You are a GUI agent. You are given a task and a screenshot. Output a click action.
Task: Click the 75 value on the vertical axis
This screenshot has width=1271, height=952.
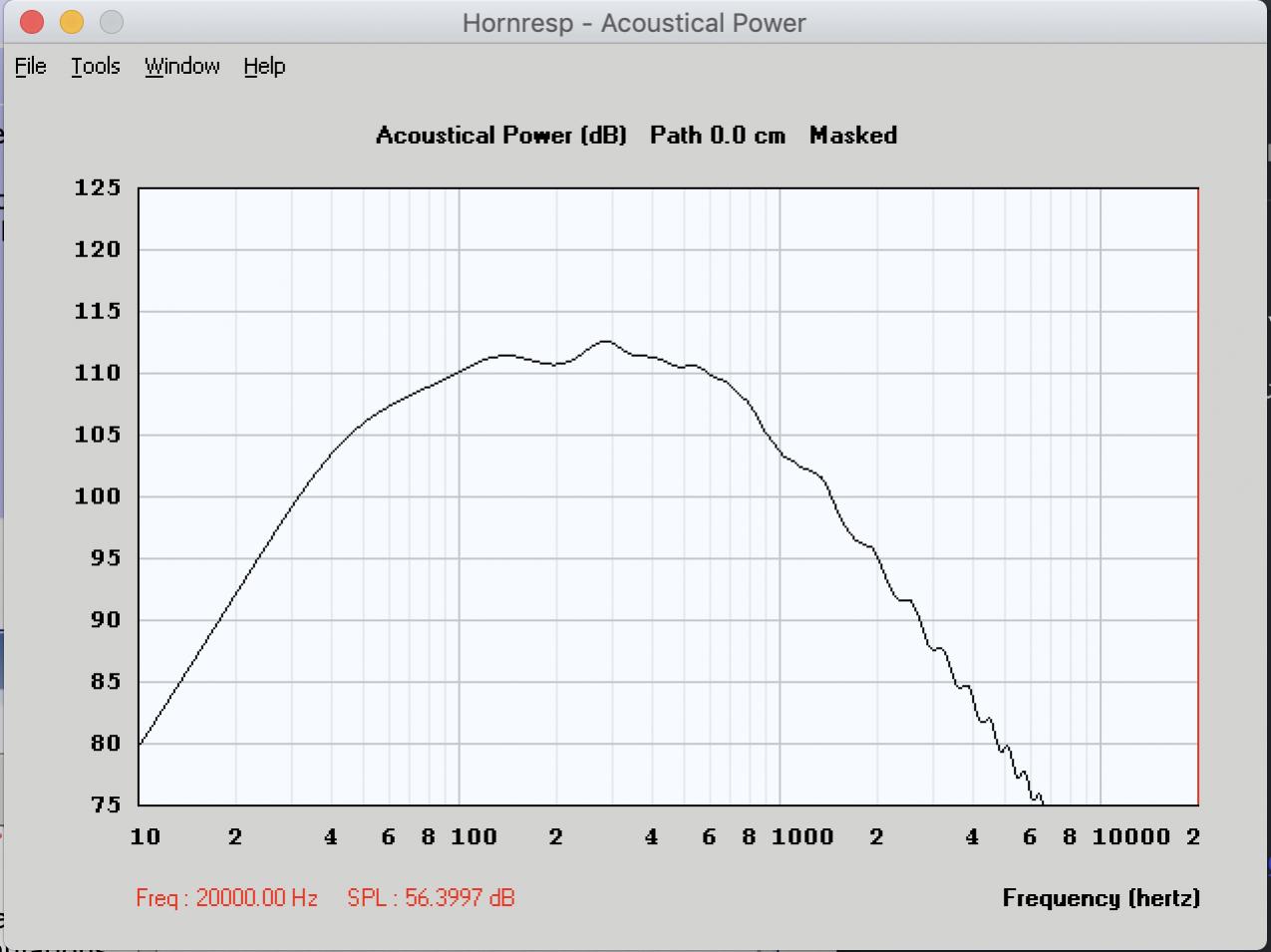pos(106,805)
